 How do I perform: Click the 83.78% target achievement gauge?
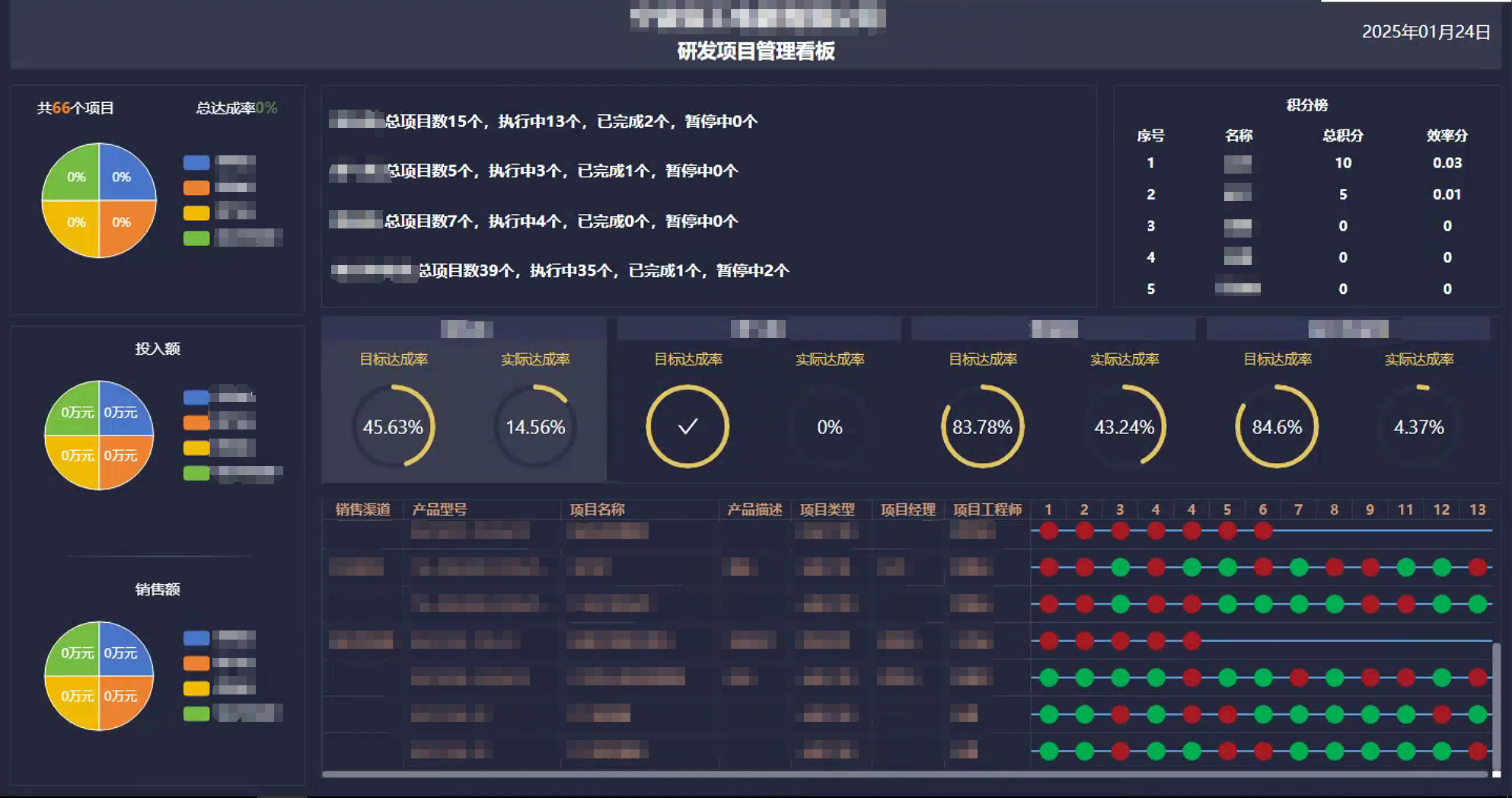982,426
